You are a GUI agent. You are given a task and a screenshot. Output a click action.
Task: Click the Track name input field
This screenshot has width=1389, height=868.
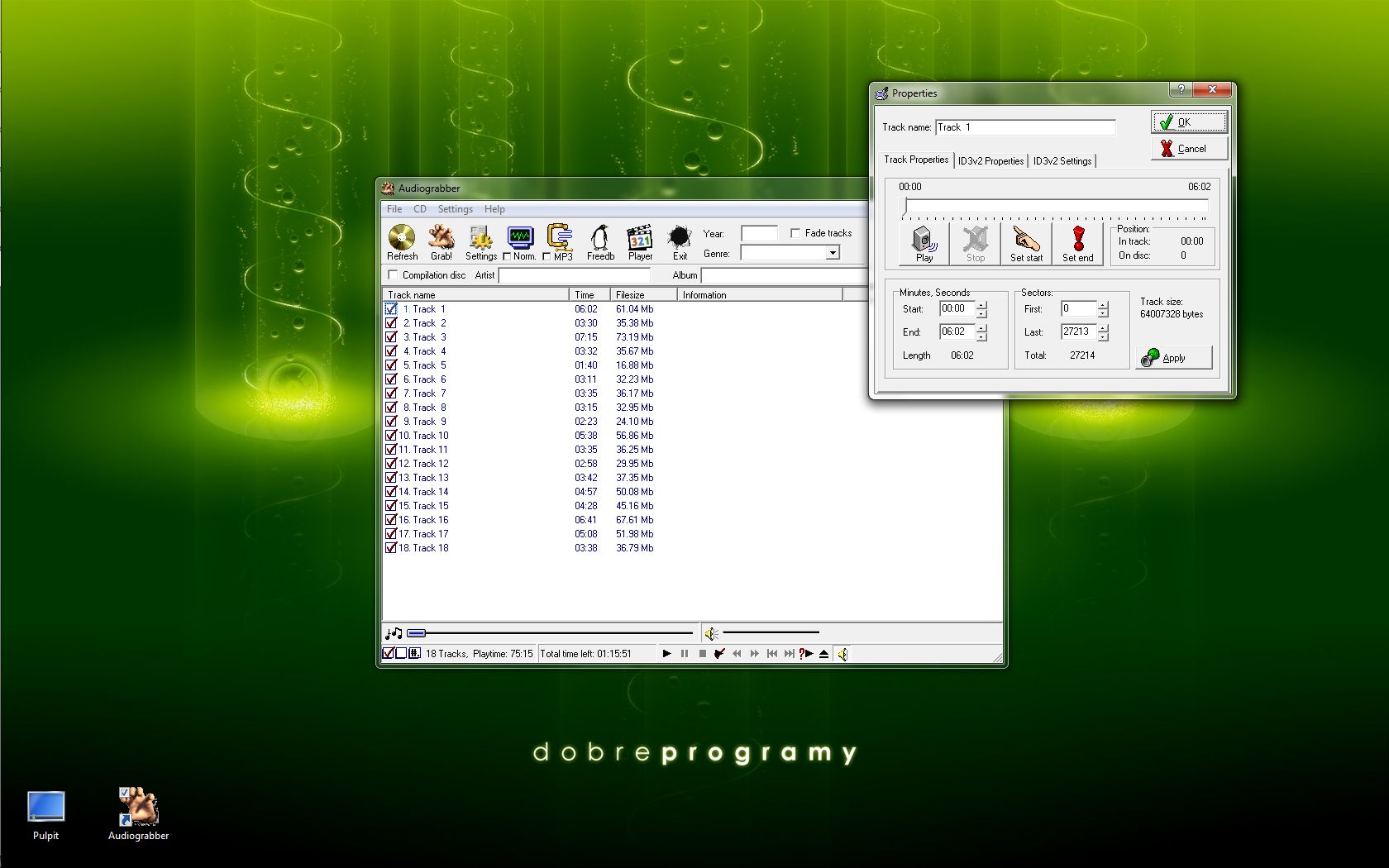pos(1025,127)
